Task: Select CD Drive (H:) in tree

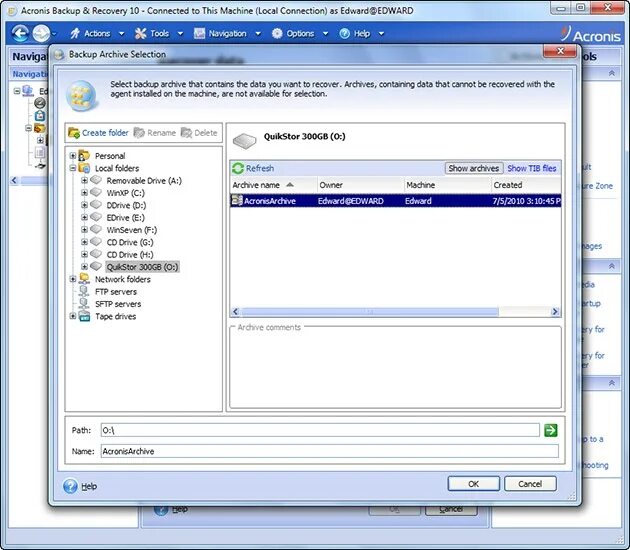Action: [130, 255]
